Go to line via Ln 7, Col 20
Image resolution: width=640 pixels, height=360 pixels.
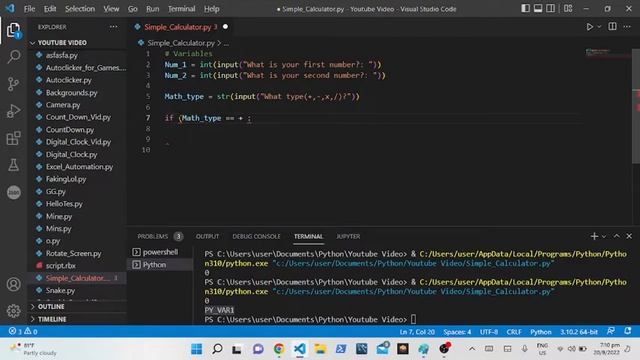point(417,332)
